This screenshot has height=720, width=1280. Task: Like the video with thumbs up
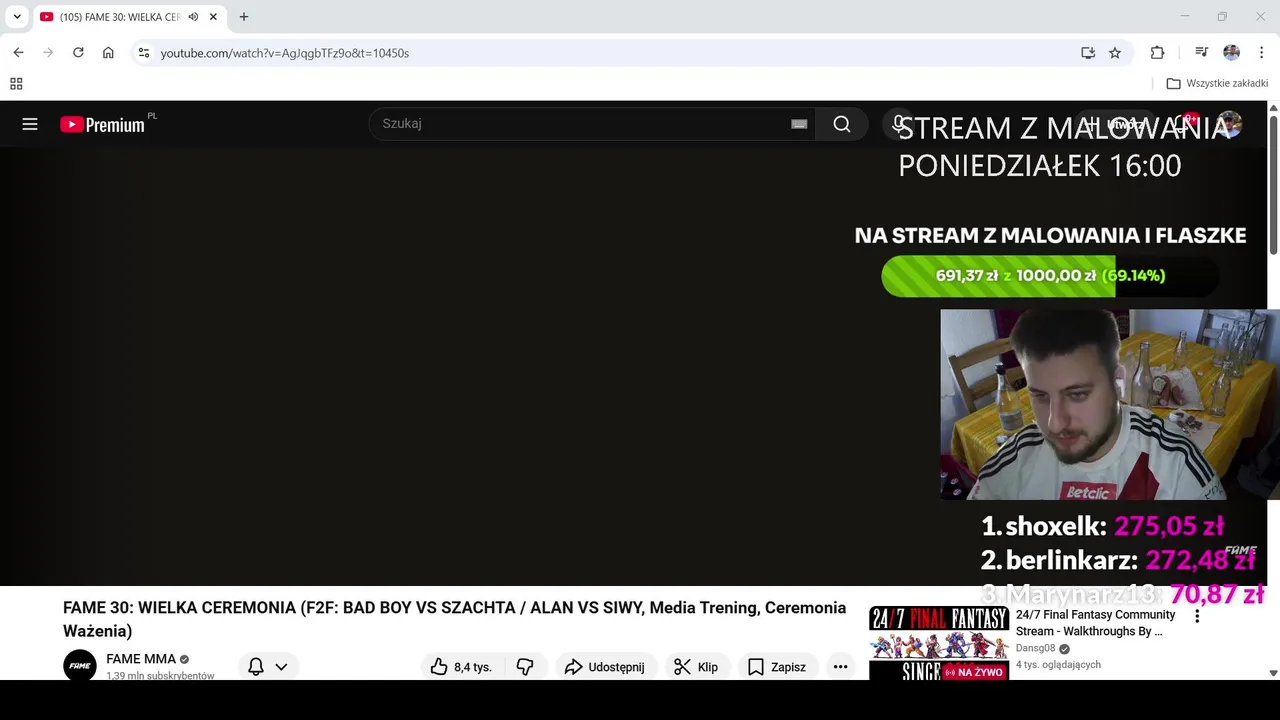tap(462, 667)
